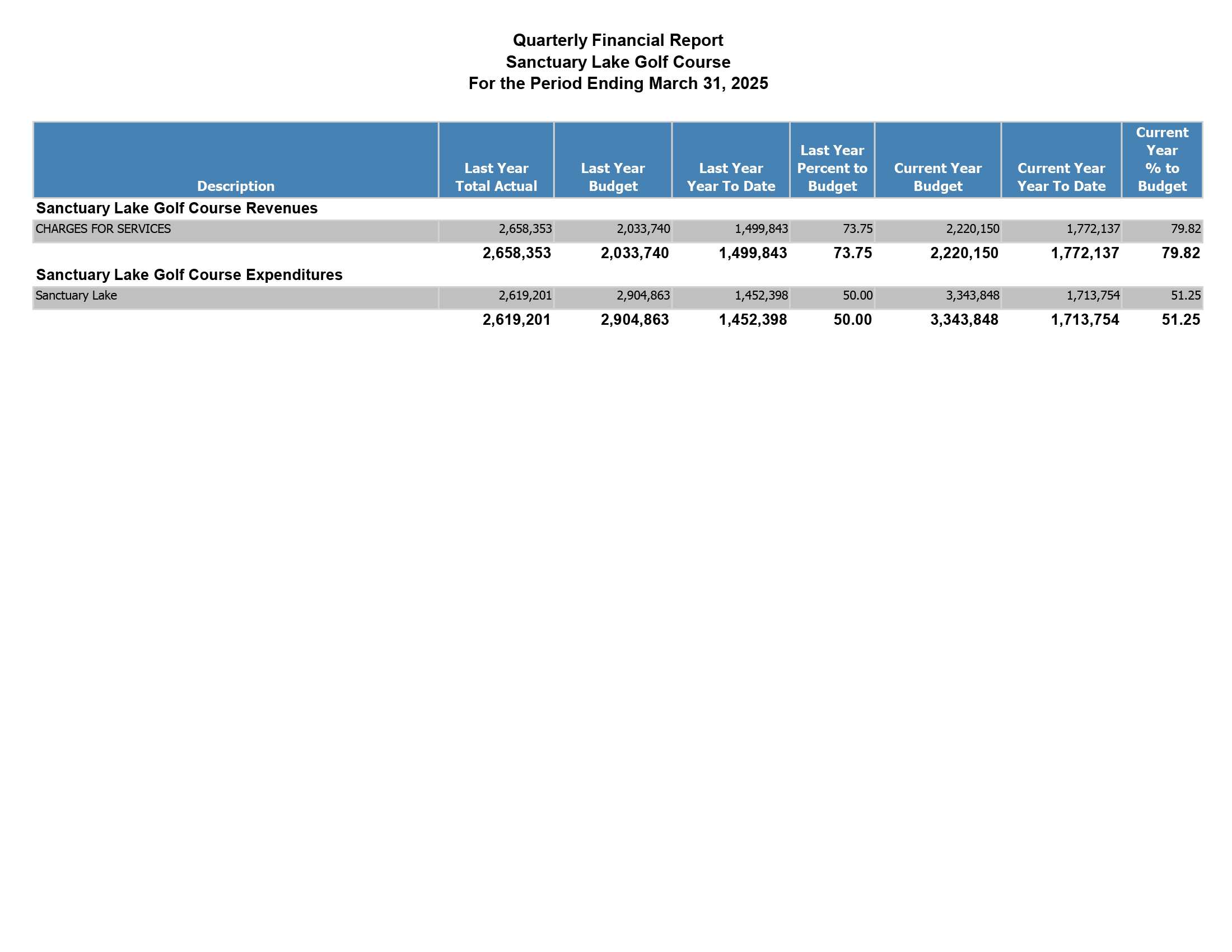Select bold expenditure total 1,452,398
Viewport: 1232px width, 952px height.
pos(753,320)
